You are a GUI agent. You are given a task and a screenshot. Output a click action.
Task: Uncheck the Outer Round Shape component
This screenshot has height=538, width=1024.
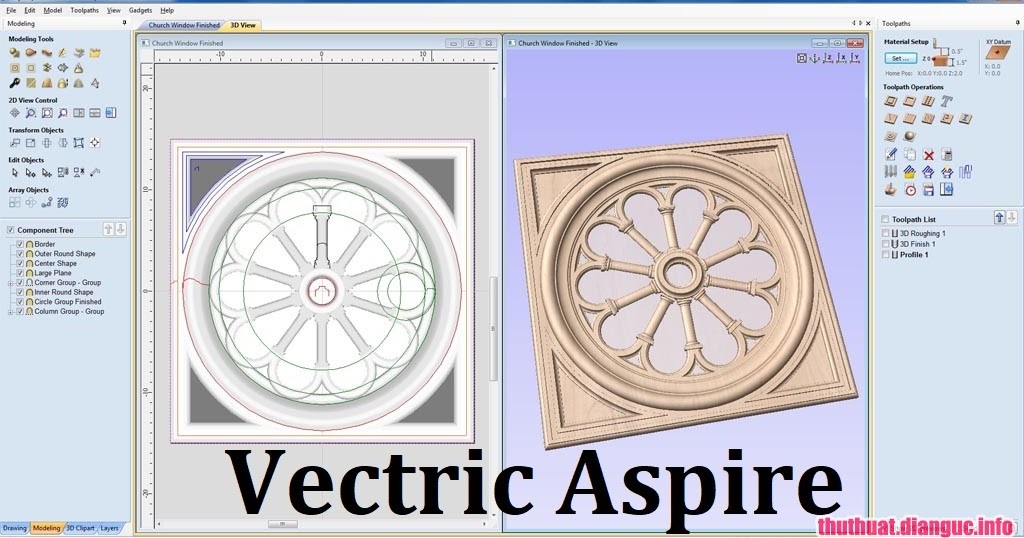click(x=20, y=253)
